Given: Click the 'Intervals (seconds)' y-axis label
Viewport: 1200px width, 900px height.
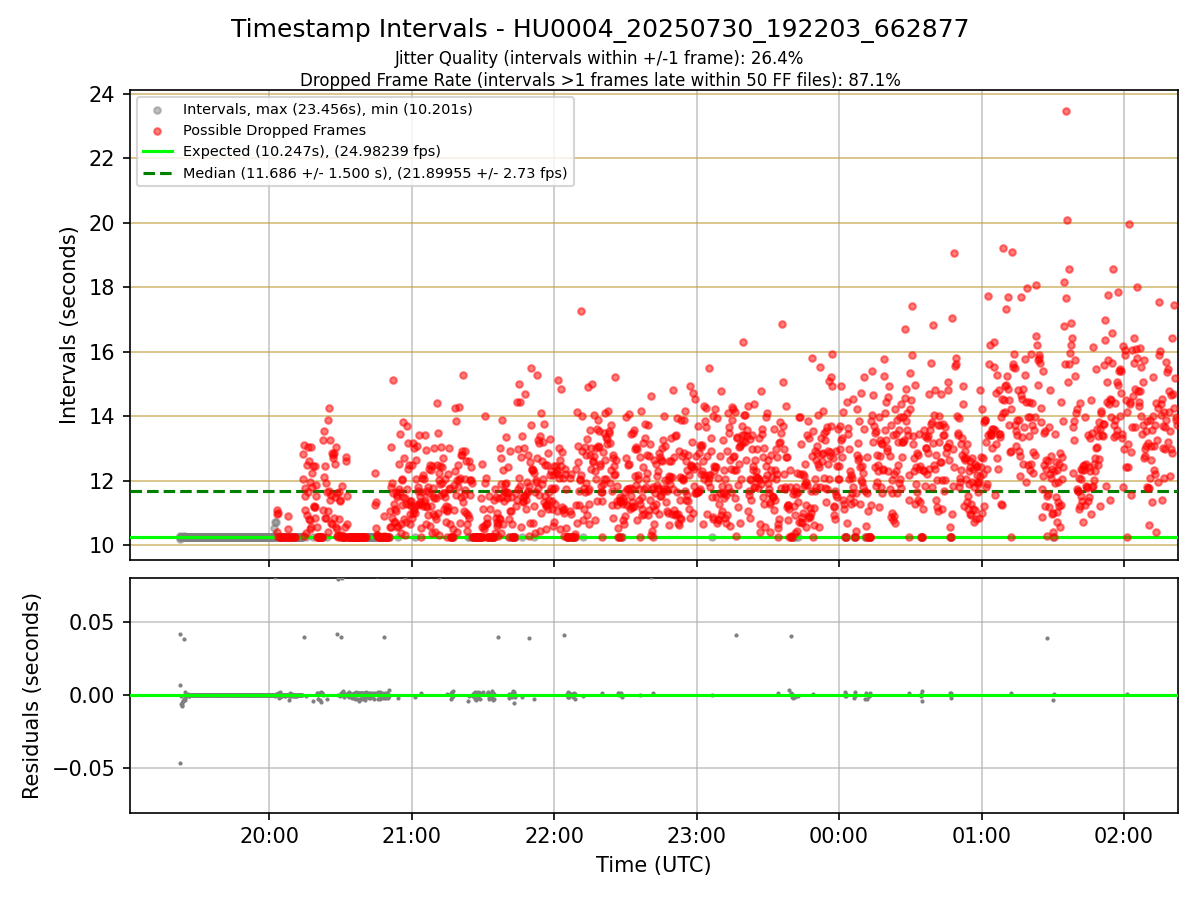Looking at the screenshot, I should click(x=68, y=325).
